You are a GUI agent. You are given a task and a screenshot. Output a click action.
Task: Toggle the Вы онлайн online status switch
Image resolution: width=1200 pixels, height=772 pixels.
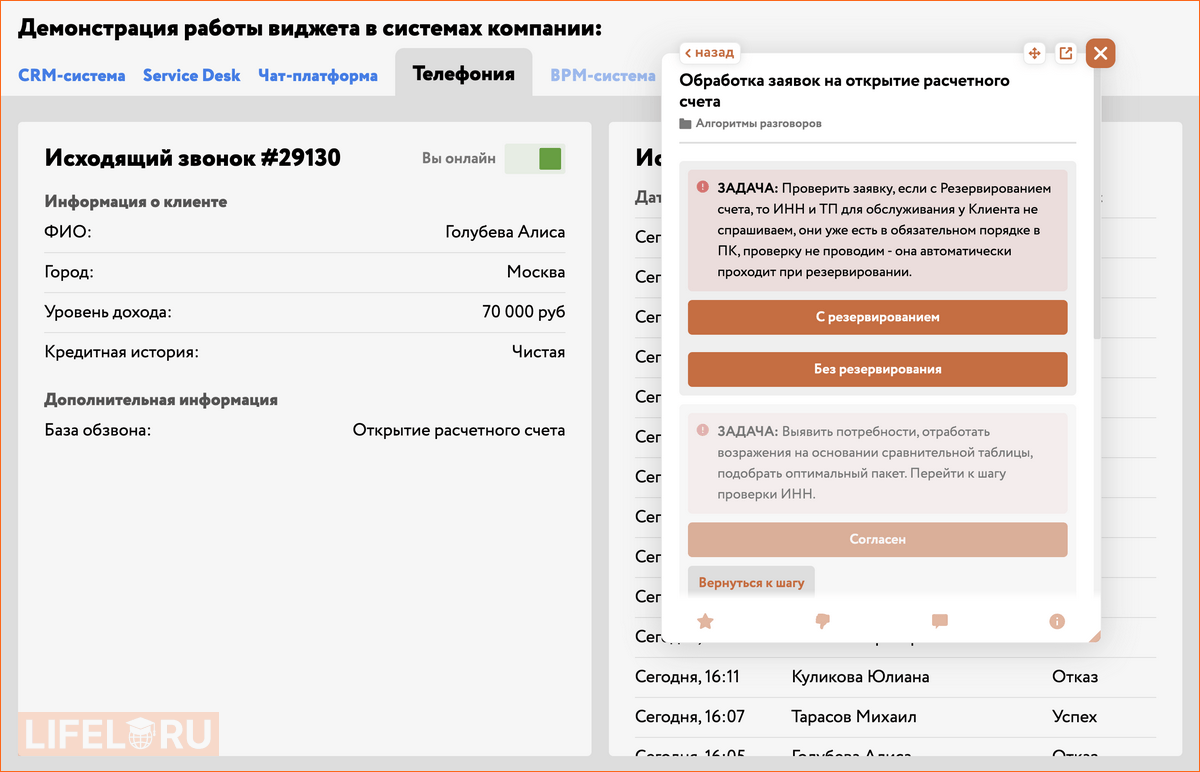[534, 158]
